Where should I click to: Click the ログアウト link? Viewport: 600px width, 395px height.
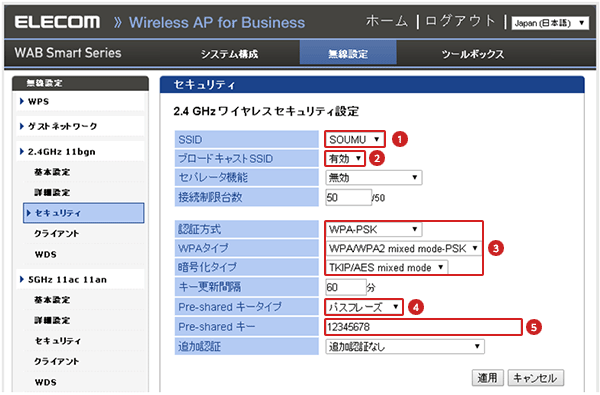tap(460, 21)
